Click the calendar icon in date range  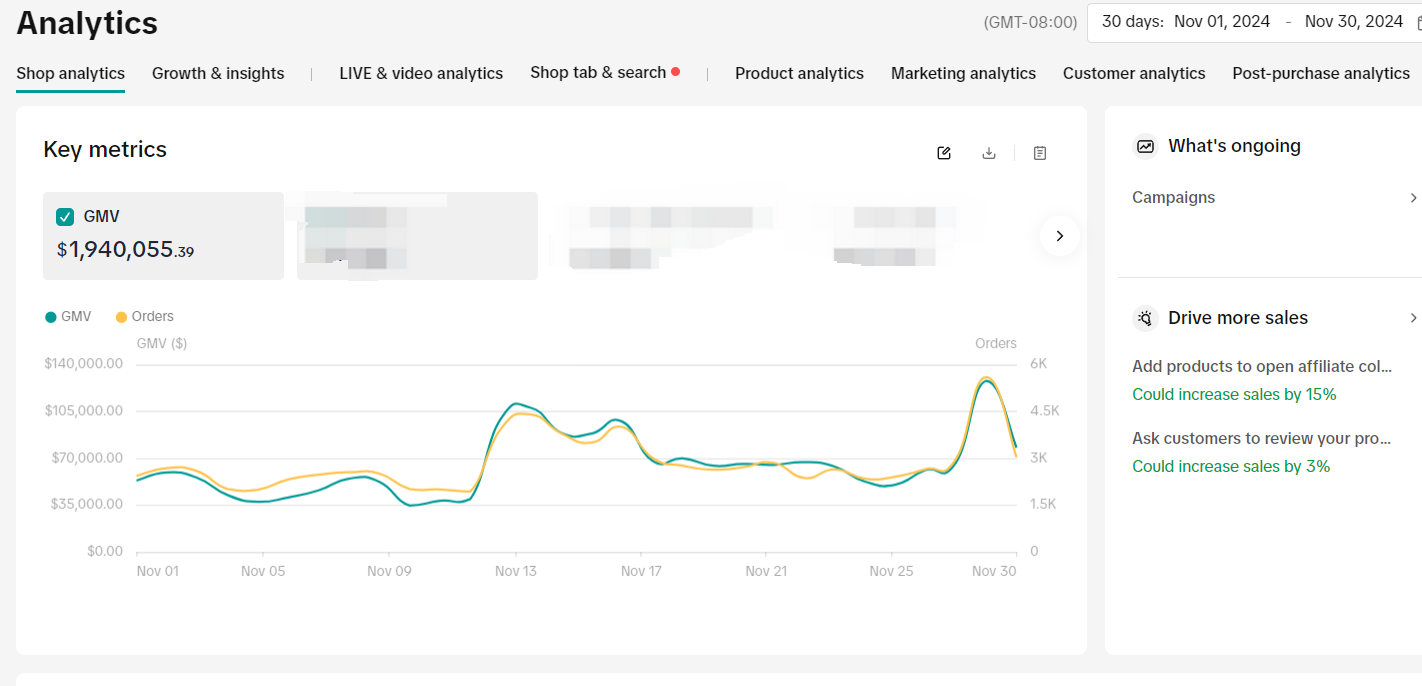(x=1418, y=23)
